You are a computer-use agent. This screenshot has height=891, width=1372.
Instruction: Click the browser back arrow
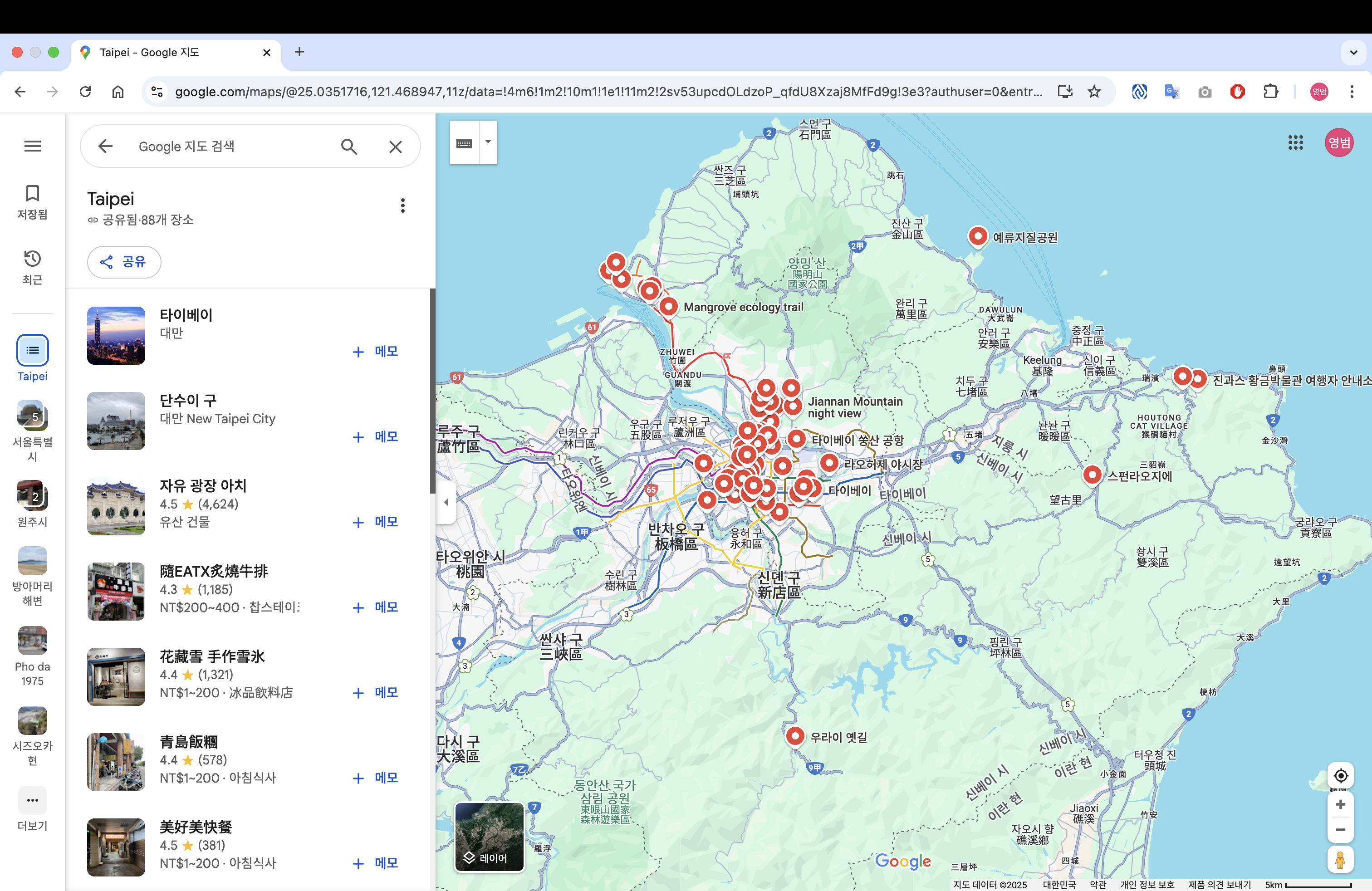pos(20,92)
